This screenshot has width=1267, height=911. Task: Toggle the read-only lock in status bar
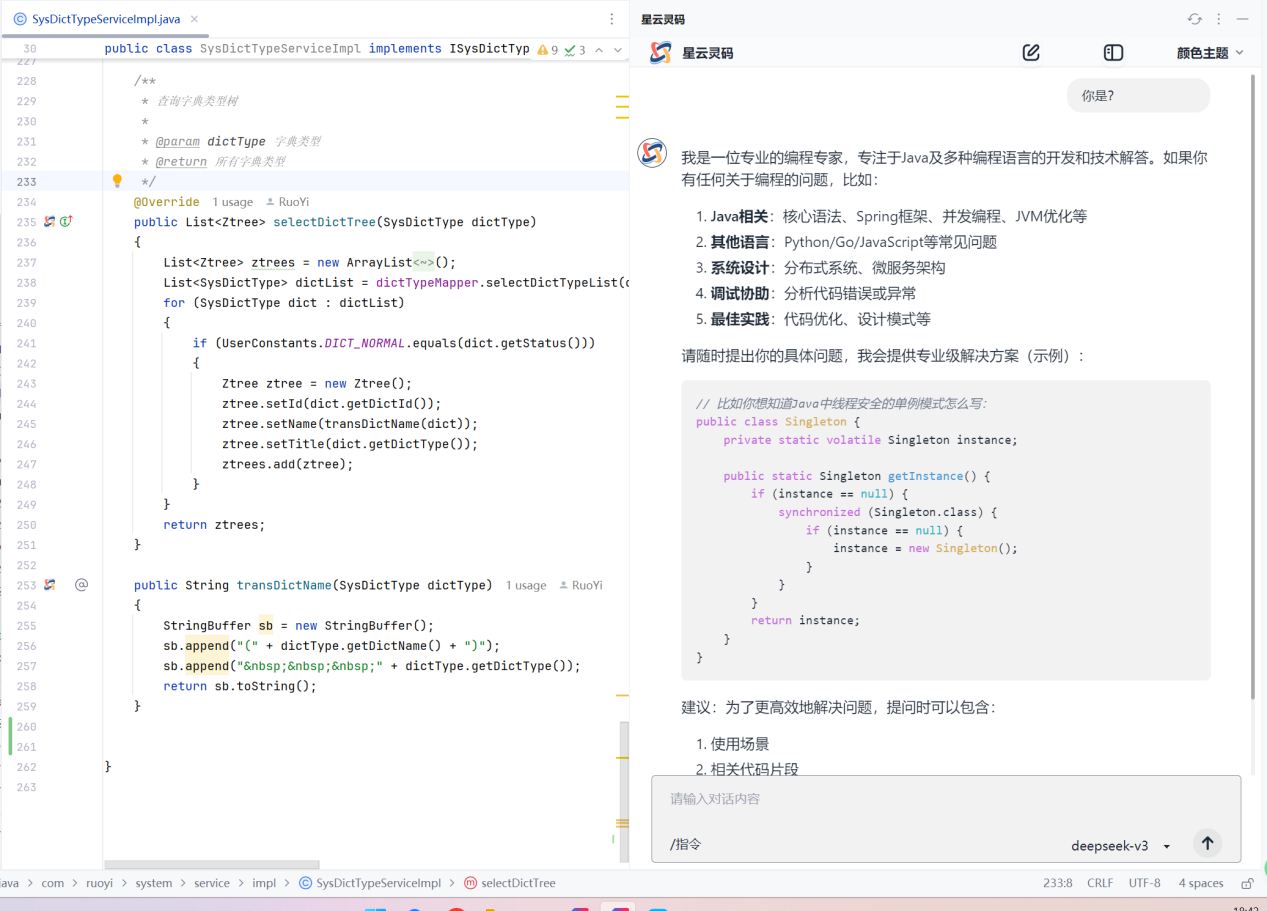pyautogui.click(x=1247, y=883)
